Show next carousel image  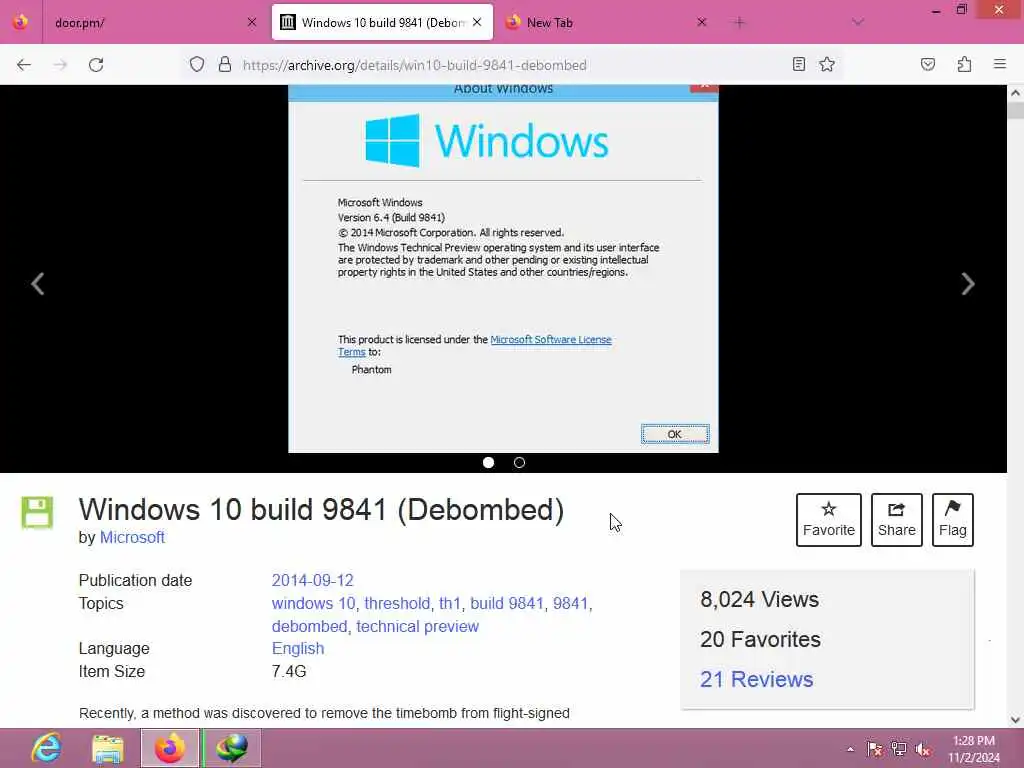tap(968, 283)
